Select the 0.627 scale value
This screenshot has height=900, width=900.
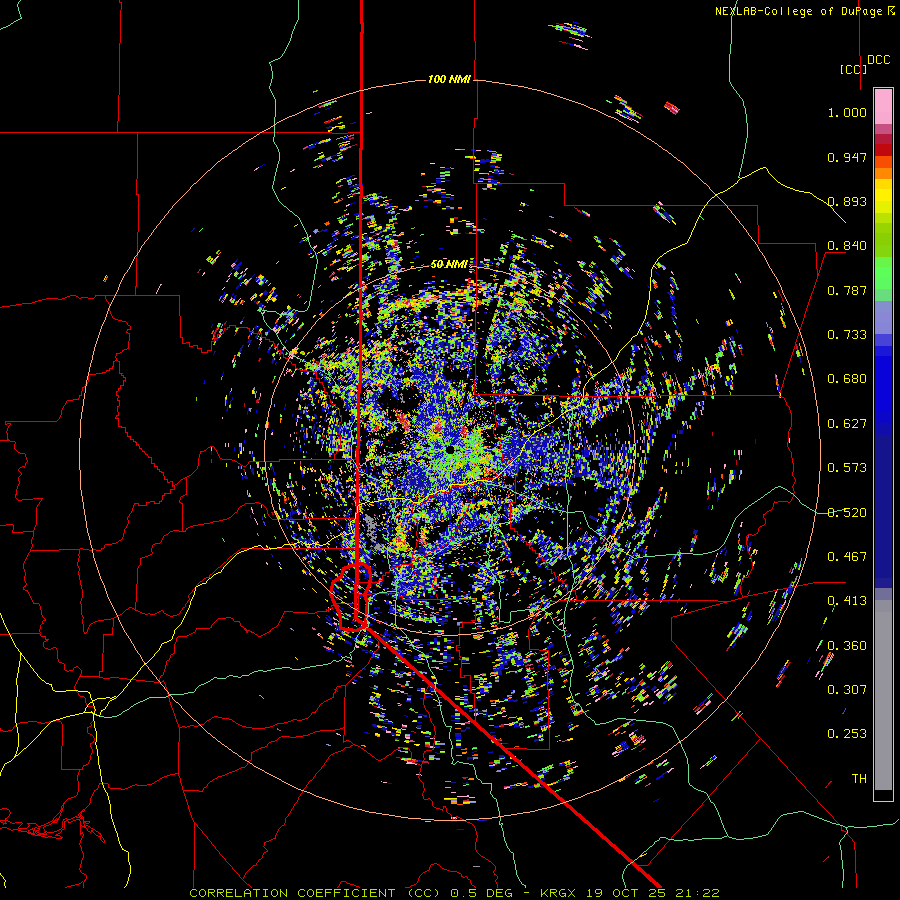tap(847, 424)
